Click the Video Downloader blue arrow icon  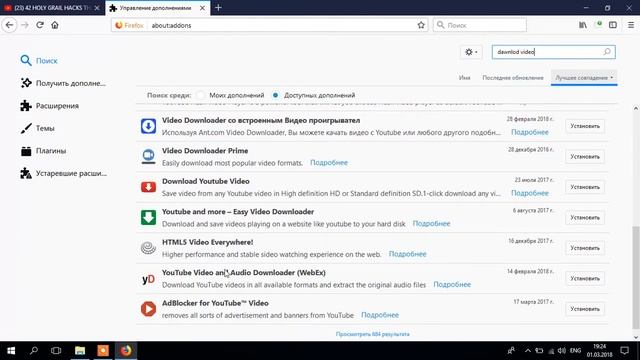(x=148, y=126)
